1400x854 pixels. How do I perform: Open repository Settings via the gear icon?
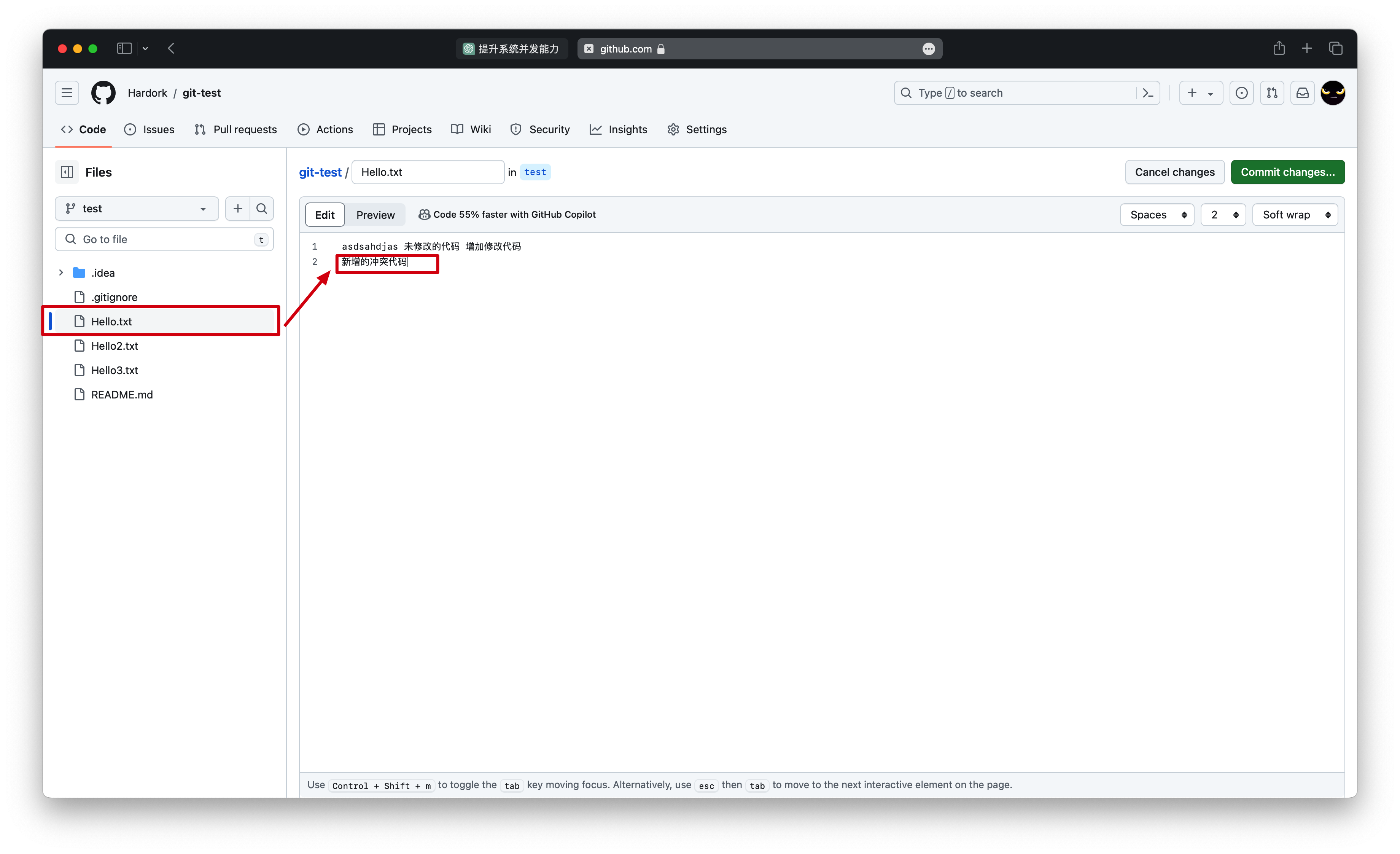(673, 129)
